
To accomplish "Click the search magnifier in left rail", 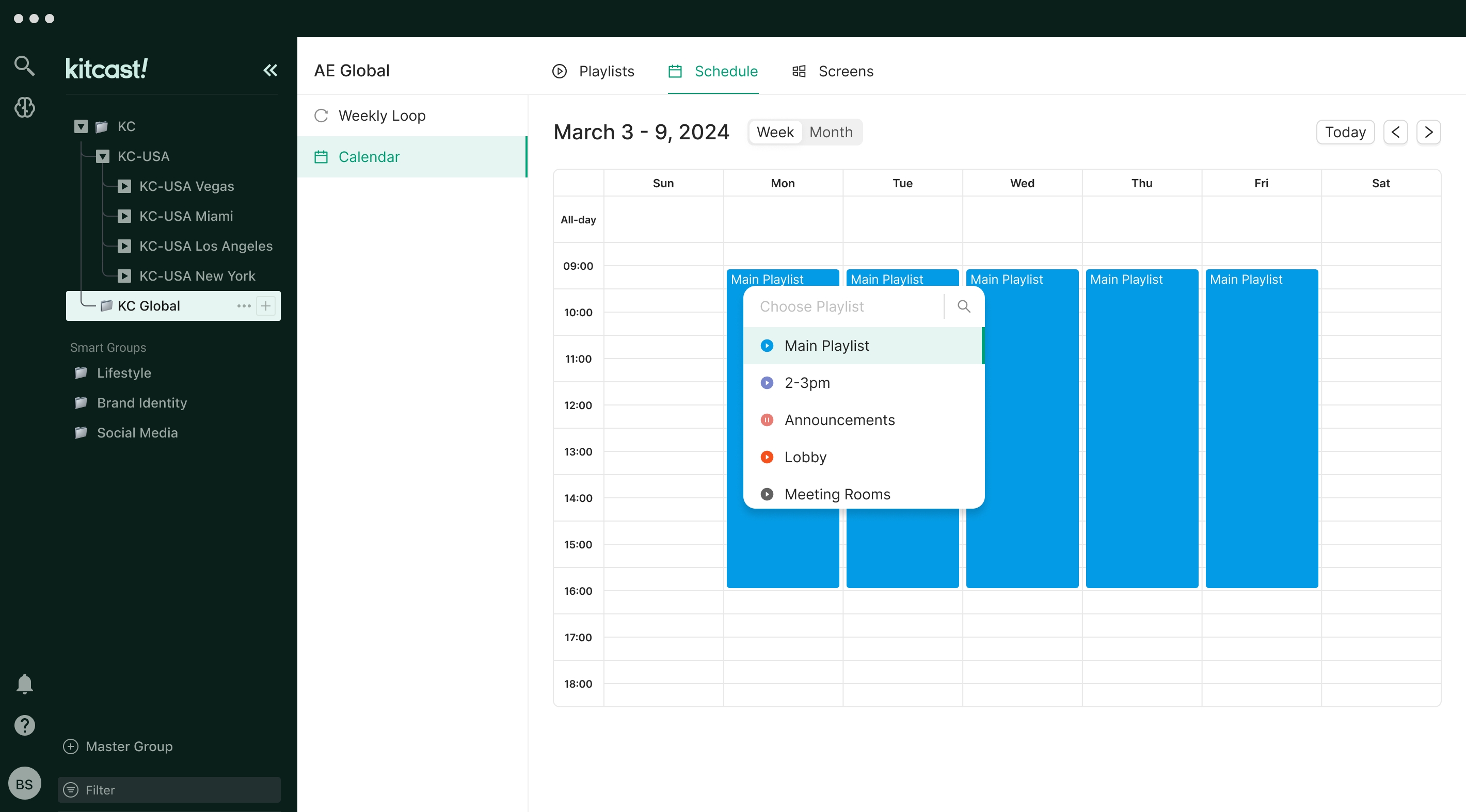I will pyautogui.click(x=24, y=66).
